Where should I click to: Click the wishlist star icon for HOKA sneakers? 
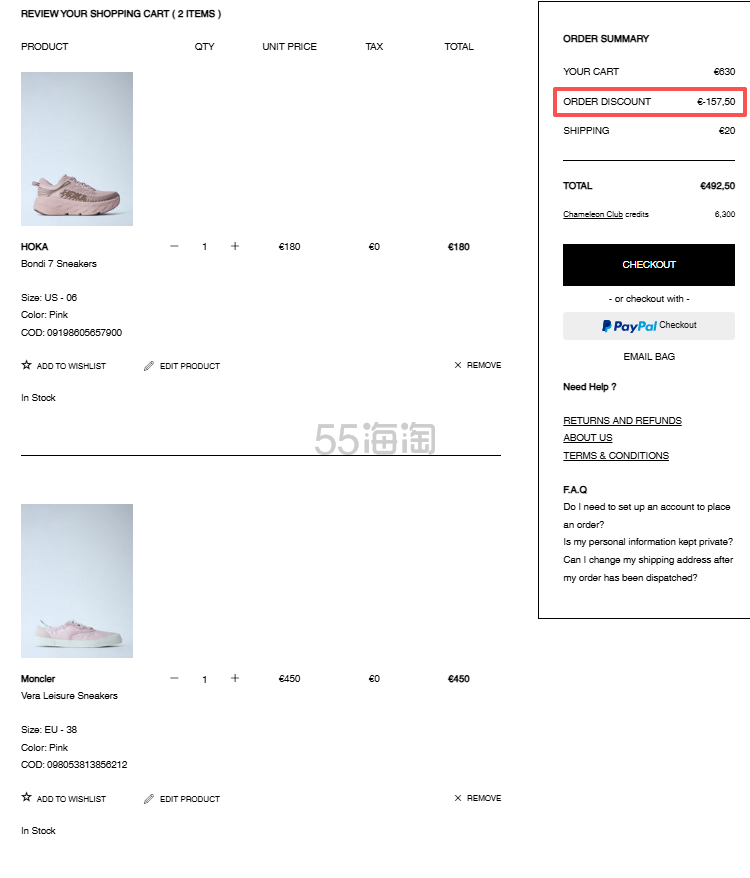click(27, 365)
